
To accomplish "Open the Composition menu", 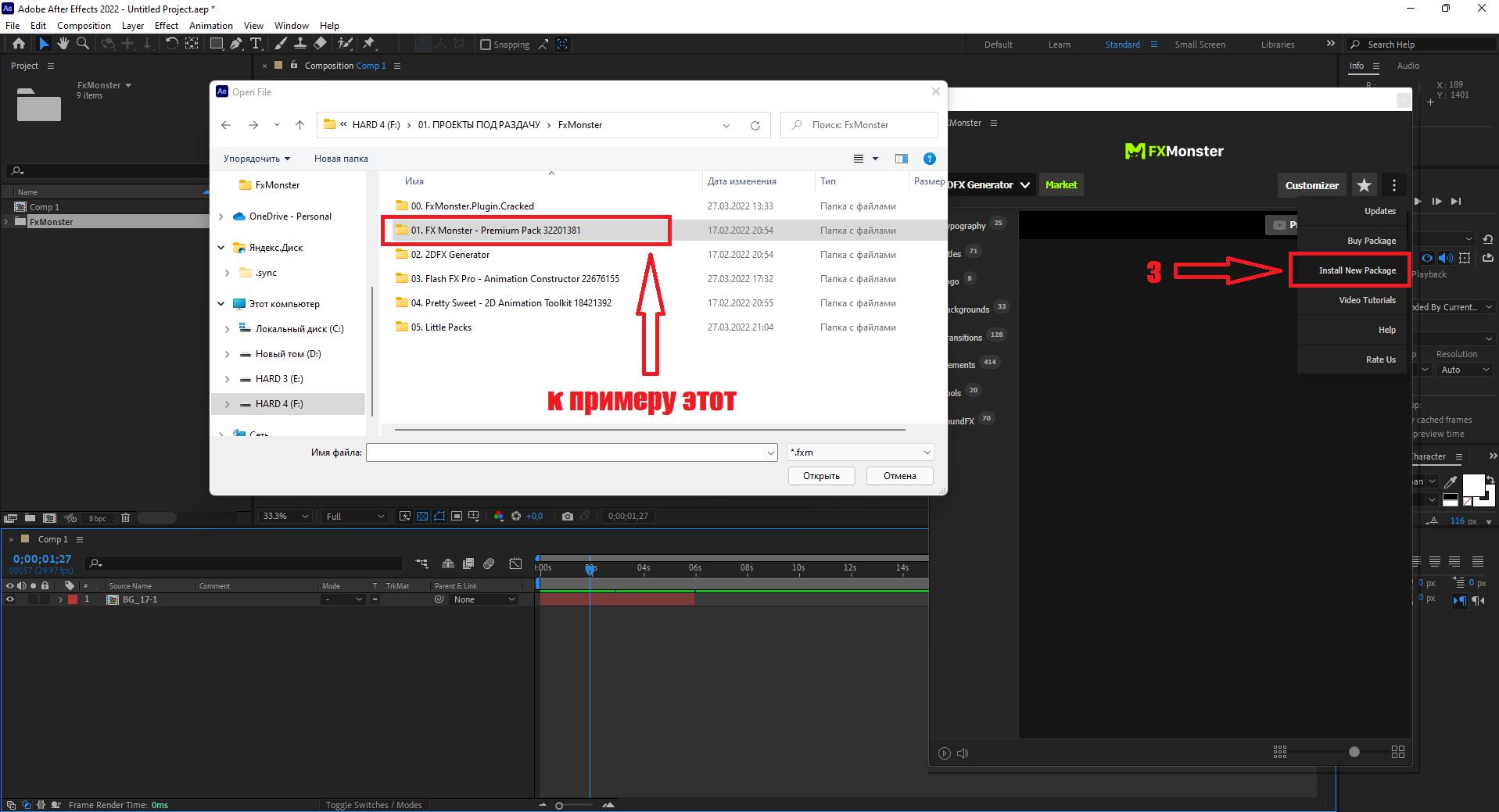I will (x=84, y=26).
